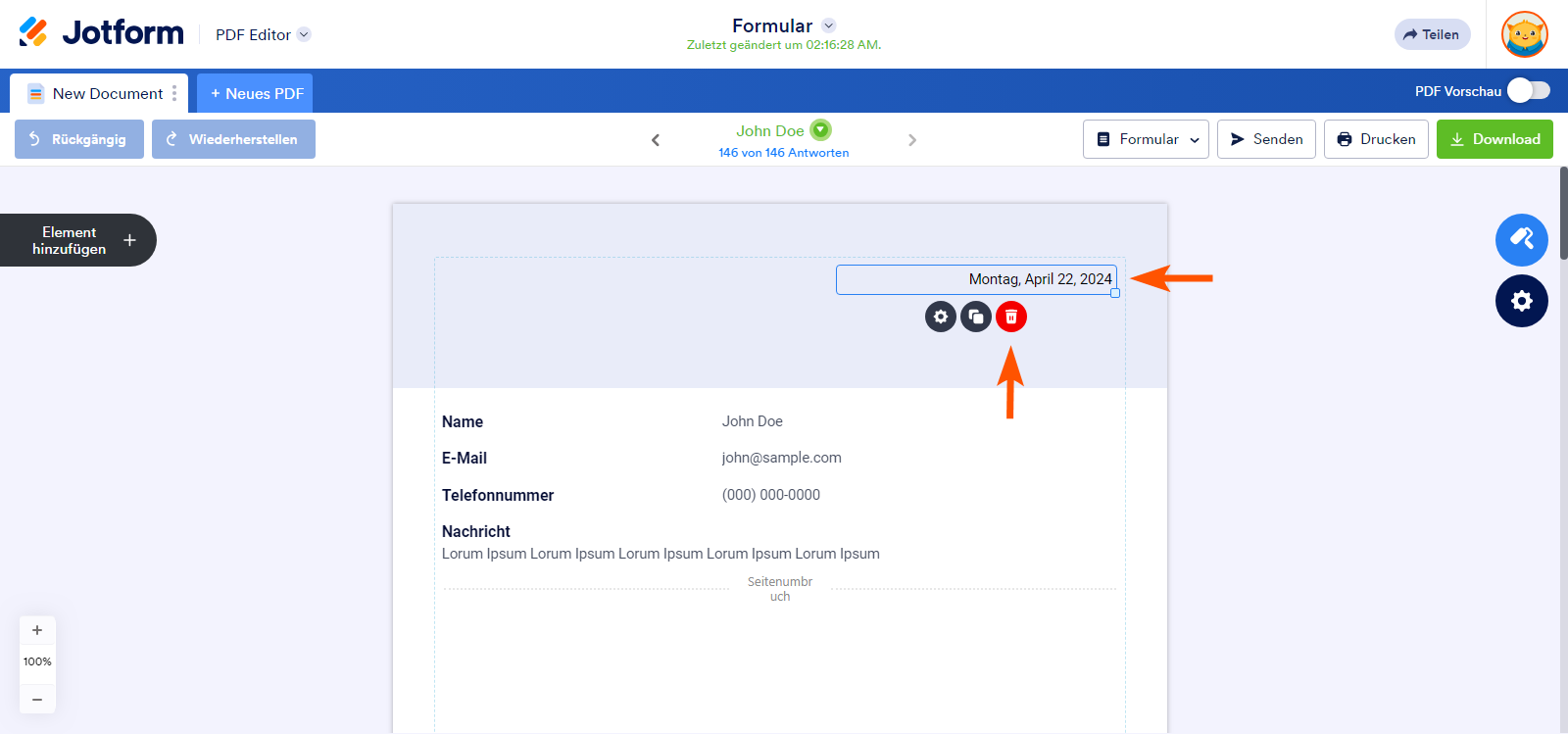The height and width of the screenshot is (734, 1568).
Task: Redo with the Wiederherstellen button
Action: click(233, 139)
